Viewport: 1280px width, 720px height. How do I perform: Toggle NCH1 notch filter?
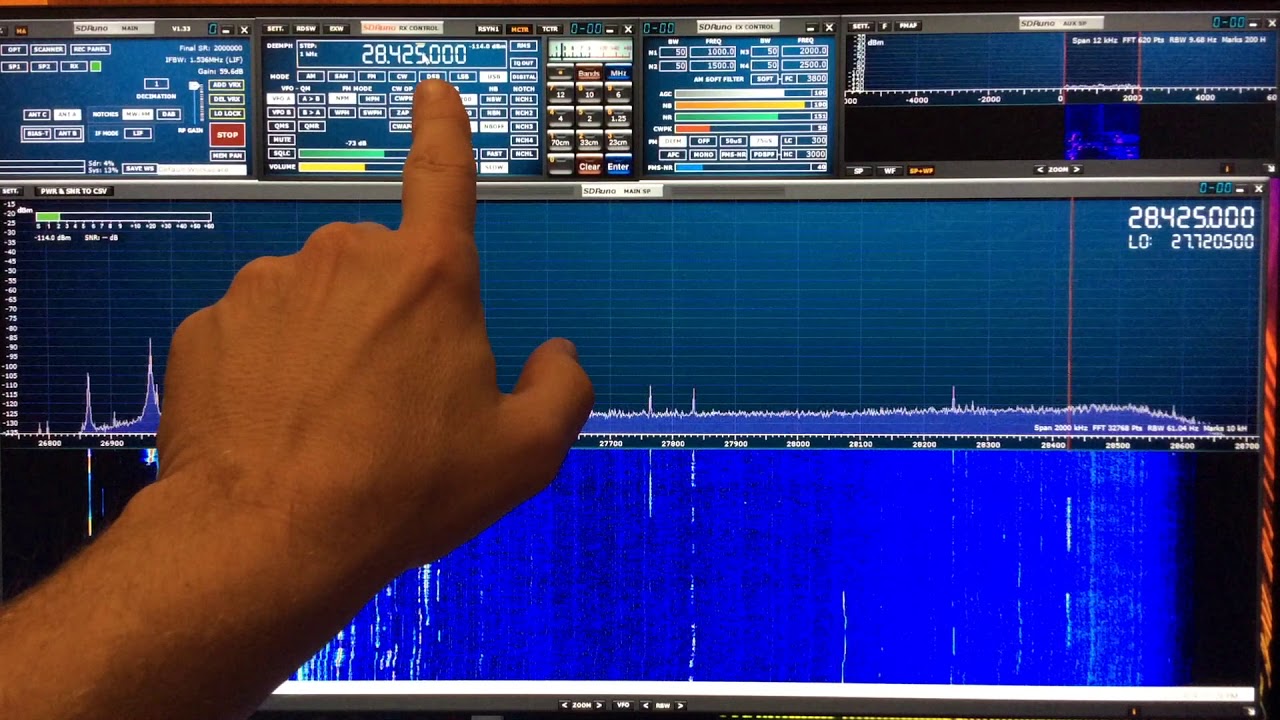[x=524, y=99]
